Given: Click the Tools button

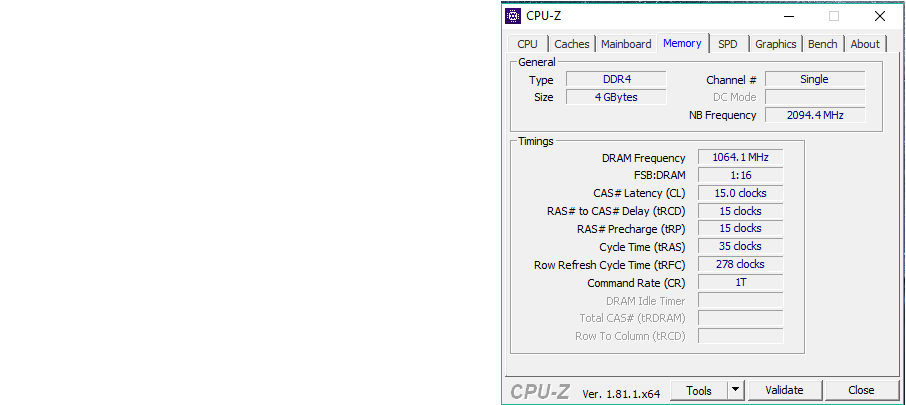Looking at the screenshot, I should (x=699, y=391).
